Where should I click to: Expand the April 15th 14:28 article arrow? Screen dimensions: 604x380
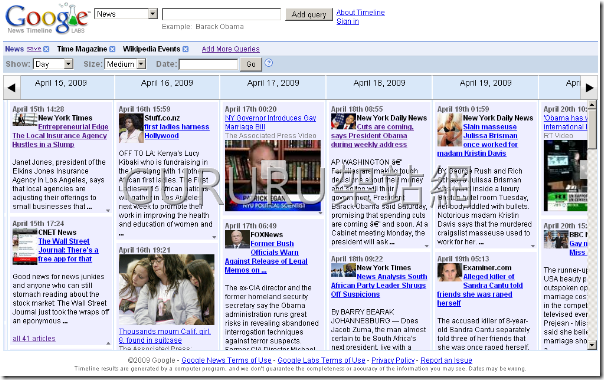coord(108,211)
